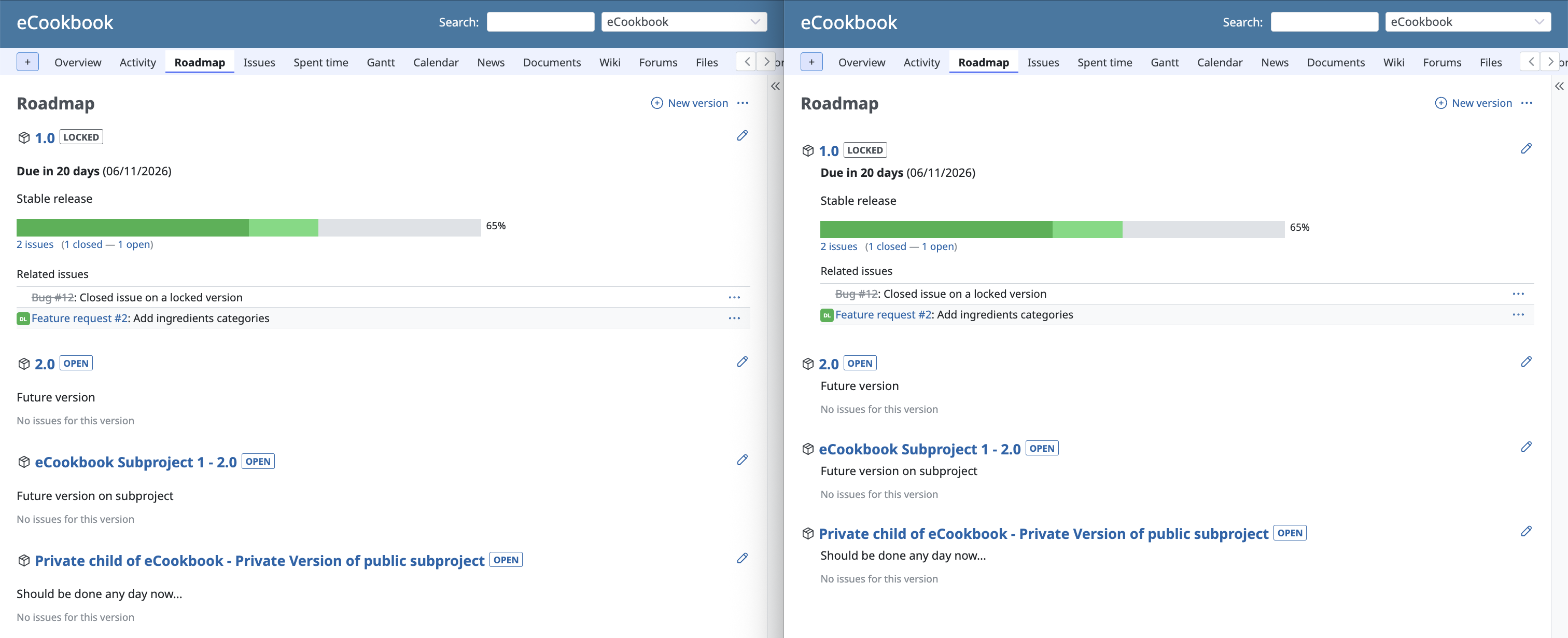
Task: Click the plus new-object button, right window
Action: pos(811,62)
